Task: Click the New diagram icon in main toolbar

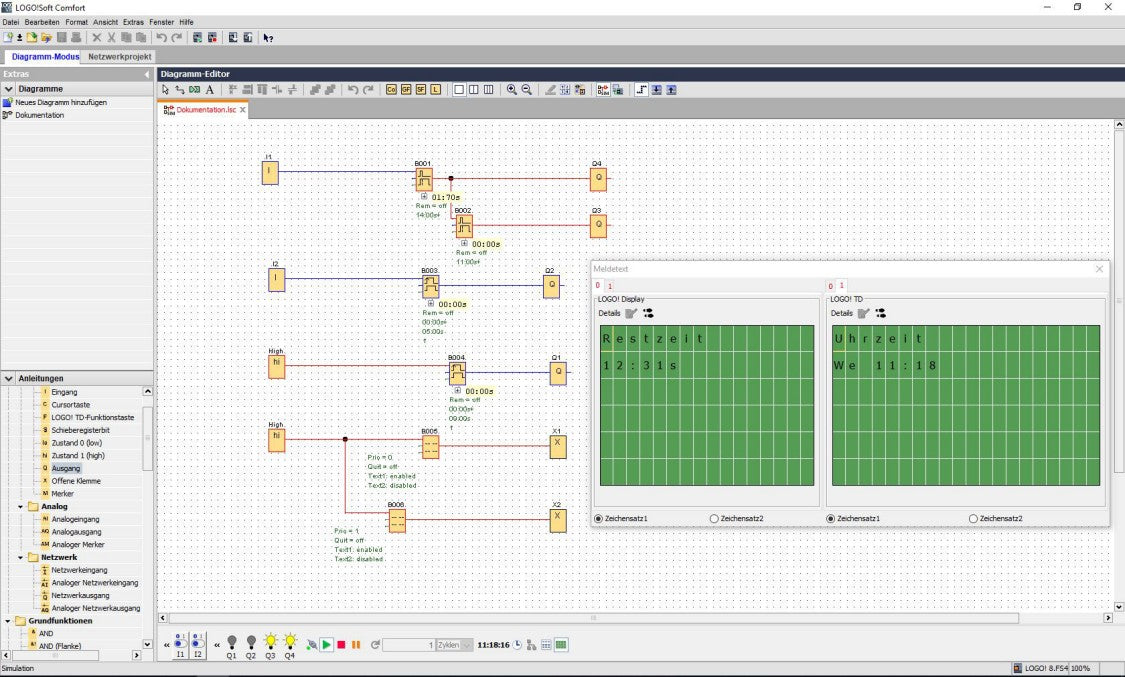Action: click(8, 37)
